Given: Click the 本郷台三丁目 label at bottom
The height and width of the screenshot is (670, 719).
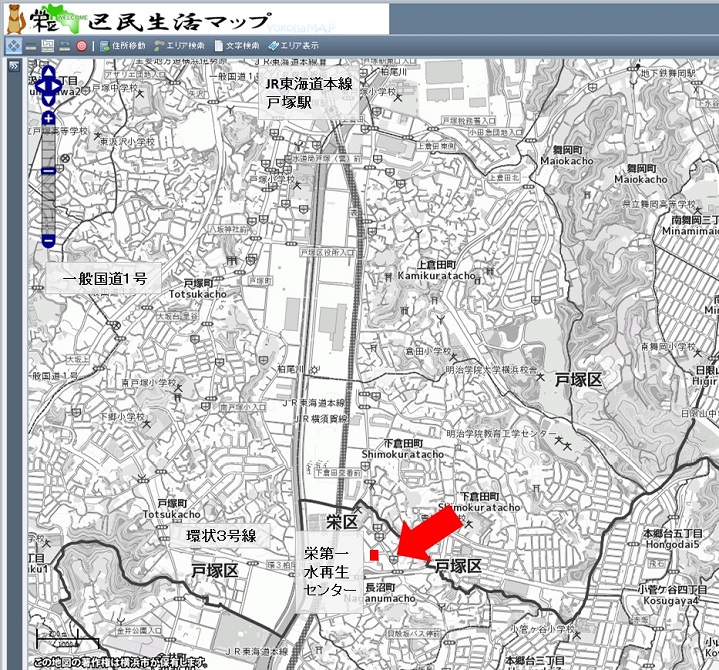Looking at the screenshot, I should 535,661.
